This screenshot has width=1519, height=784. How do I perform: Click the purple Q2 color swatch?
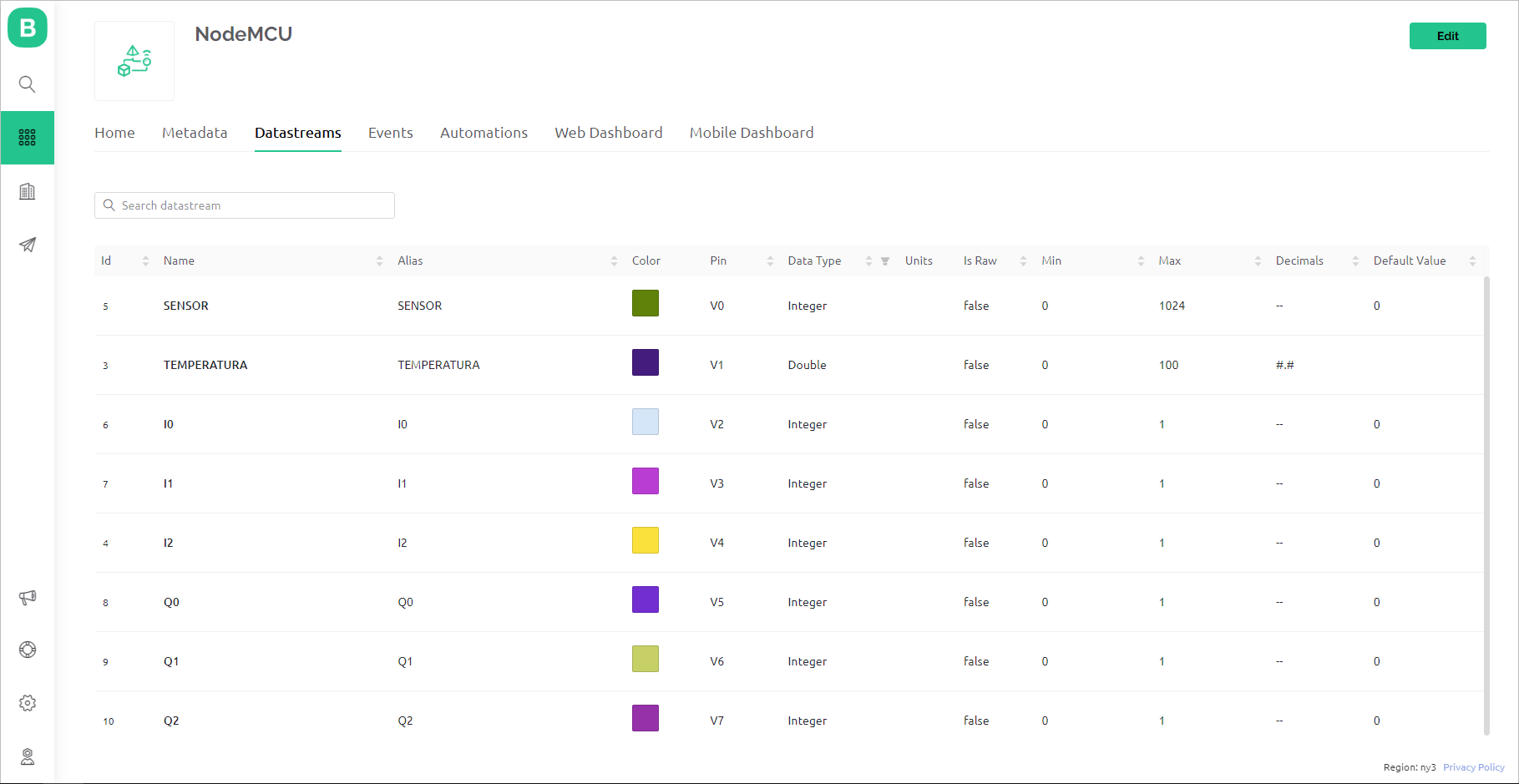[x=646, y=718]
